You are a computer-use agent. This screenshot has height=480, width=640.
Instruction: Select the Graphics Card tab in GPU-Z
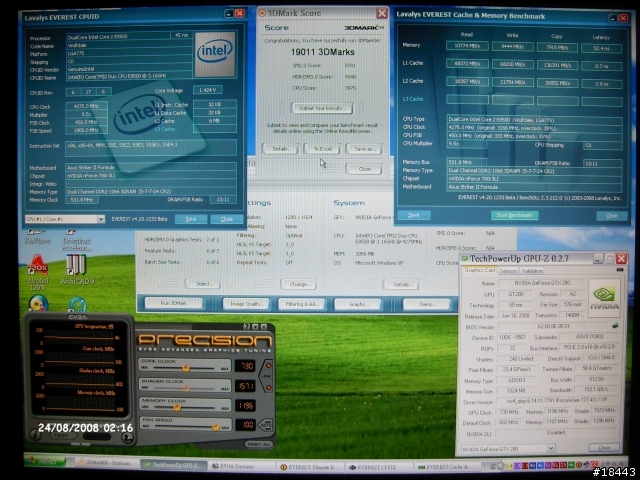point(480,270)
